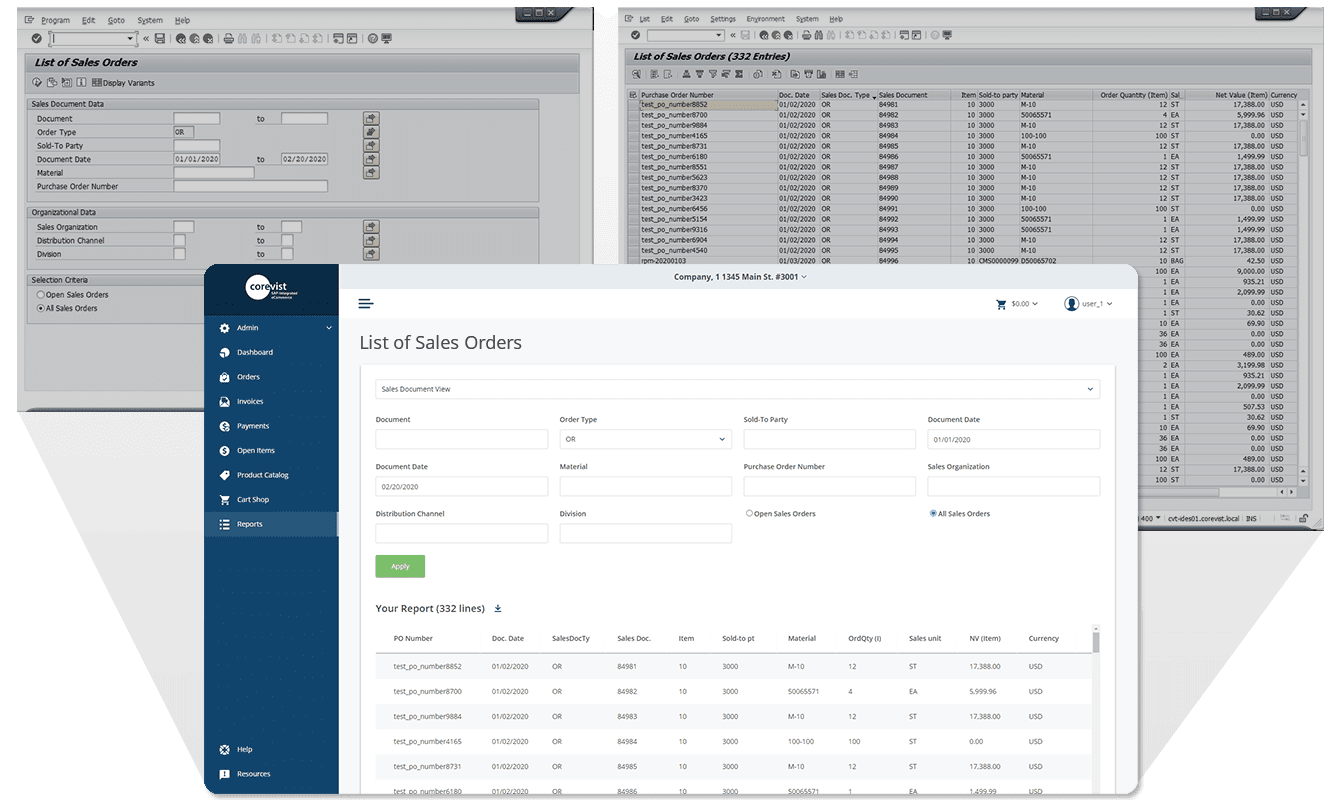Open the Order Type dropdown showing OR

[x=646, y=439]
